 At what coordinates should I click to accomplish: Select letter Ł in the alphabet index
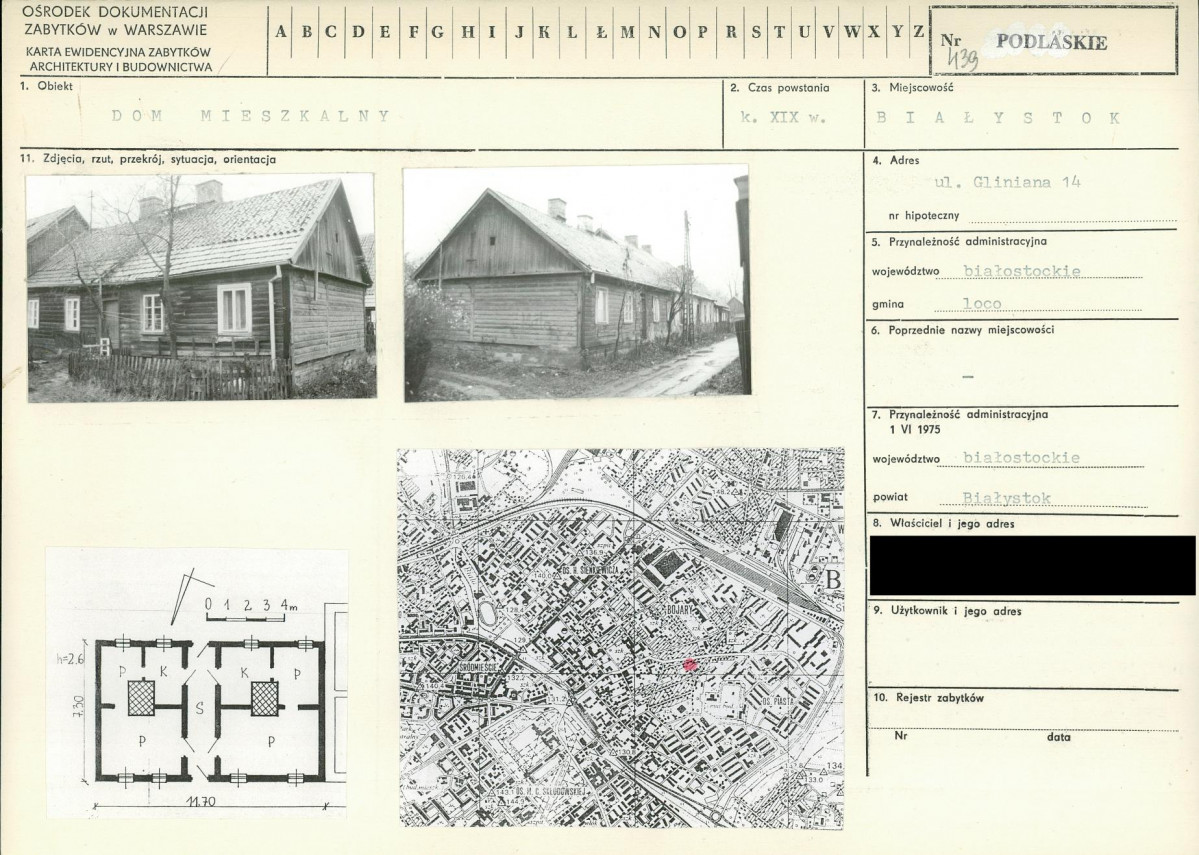coord(600,31)
